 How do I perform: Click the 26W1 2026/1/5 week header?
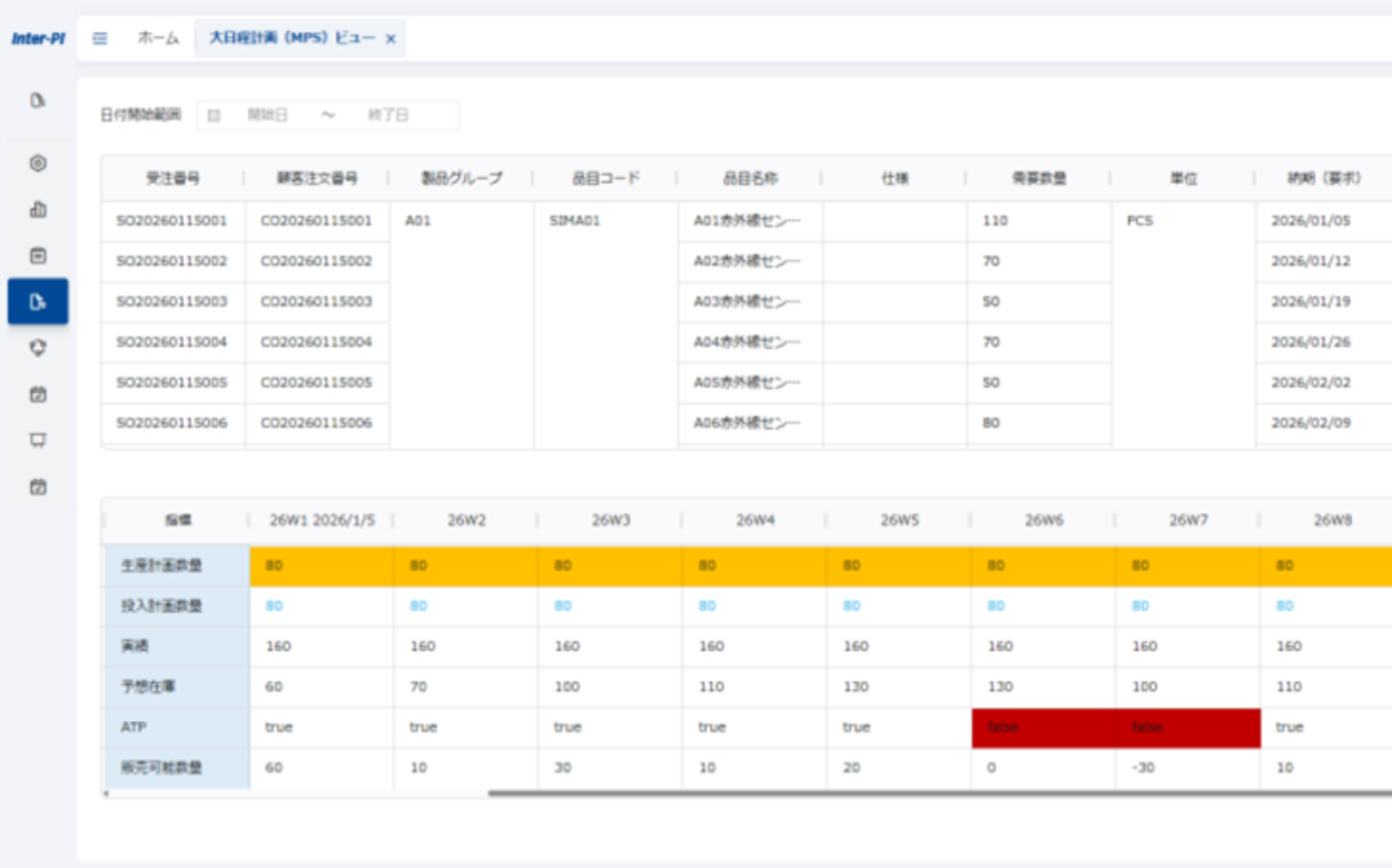tap(322, 520)
